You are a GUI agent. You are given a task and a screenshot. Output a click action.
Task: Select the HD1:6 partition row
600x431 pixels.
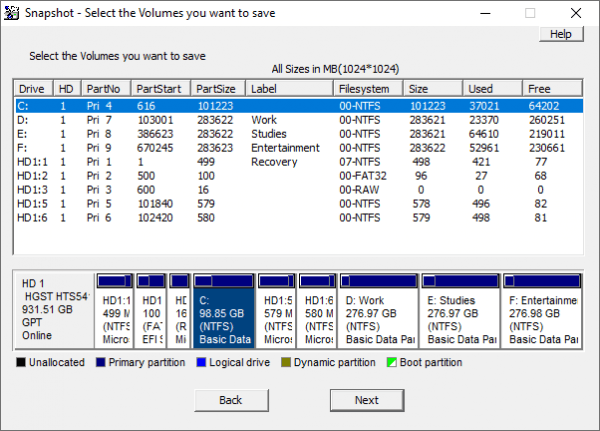(x=299, y=218)
